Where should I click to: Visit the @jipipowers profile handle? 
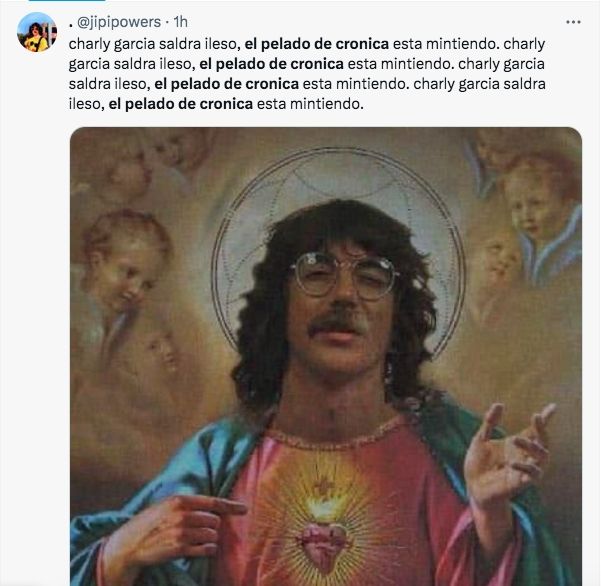119,22
